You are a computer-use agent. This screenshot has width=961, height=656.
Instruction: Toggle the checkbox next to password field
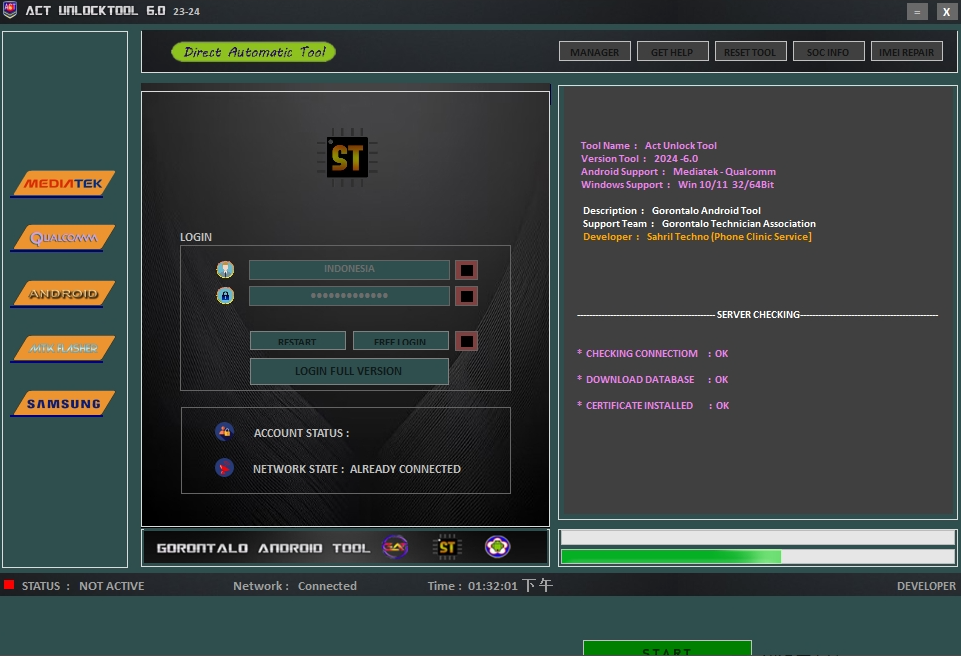(466, 296)
